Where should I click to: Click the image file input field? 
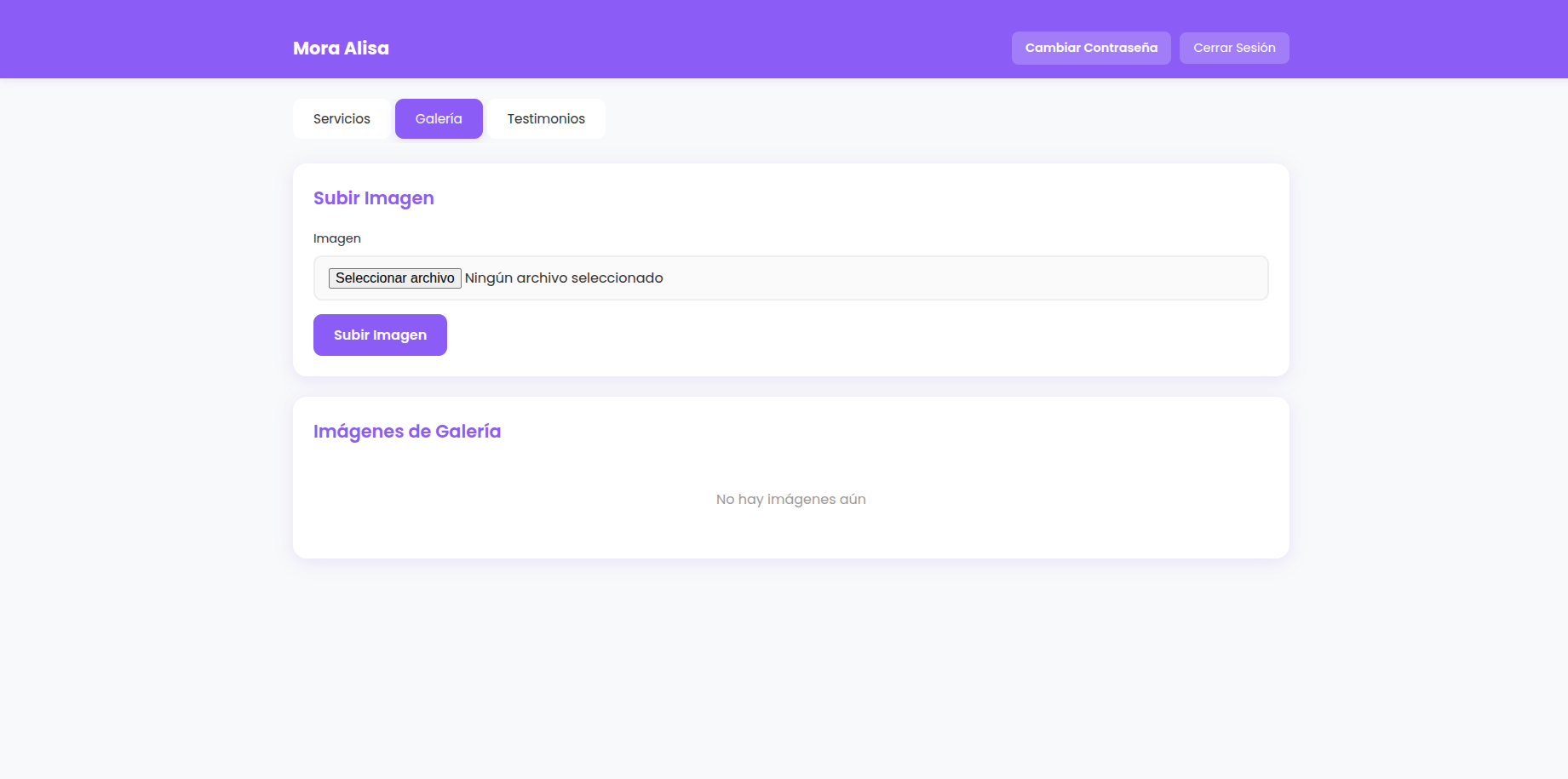[x=791, y=278]
